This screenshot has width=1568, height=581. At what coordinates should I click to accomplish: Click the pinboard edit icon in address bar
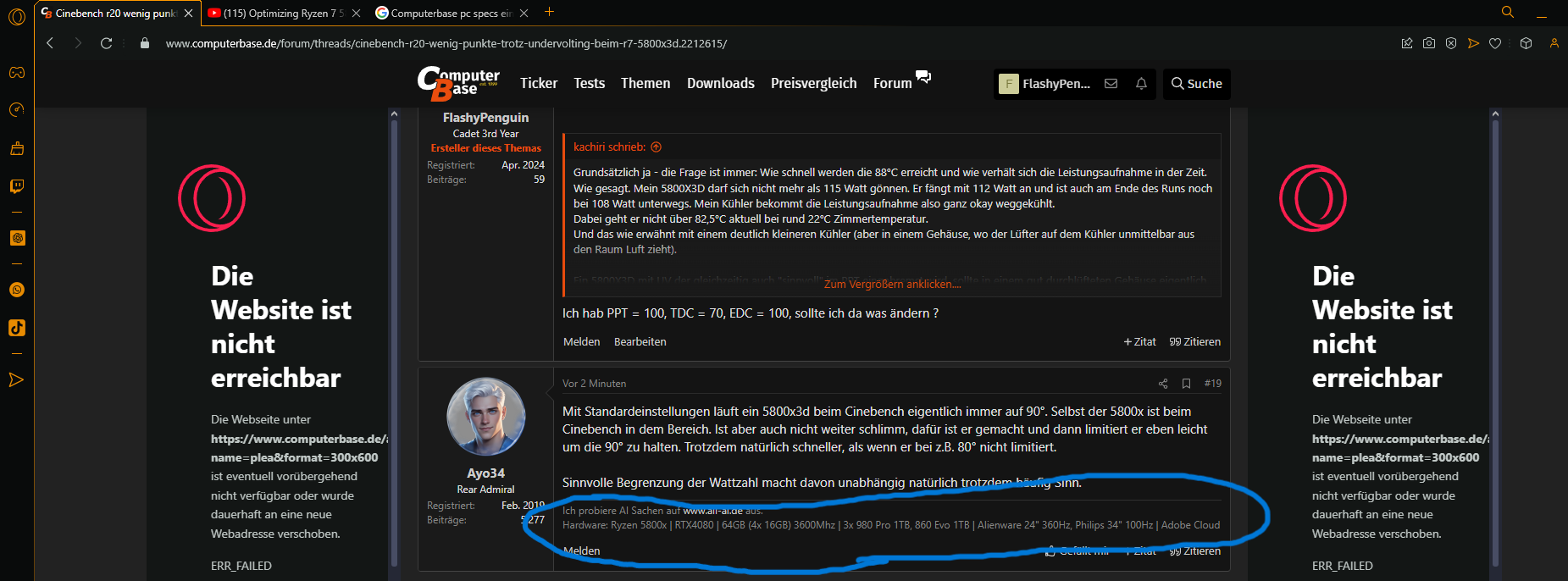pyautogui.click(x=1407, y=43)
